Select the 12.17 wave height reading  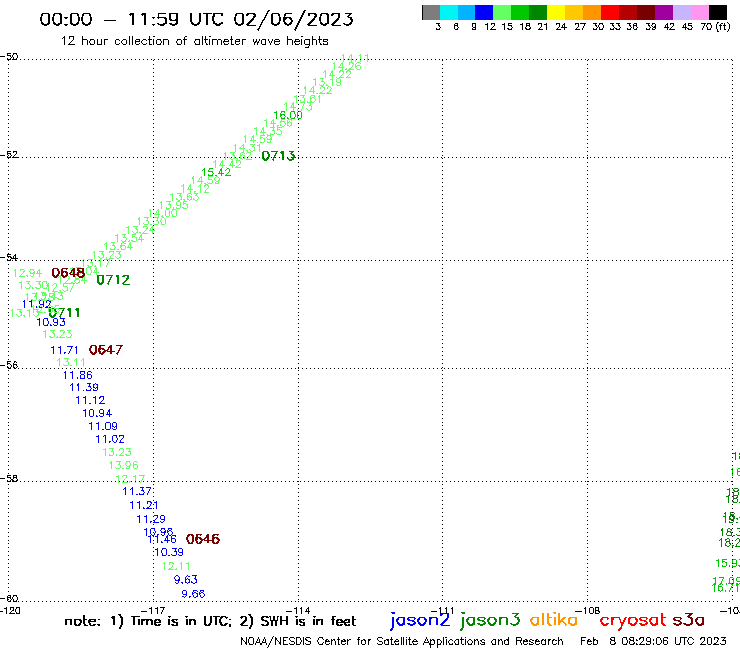click(130, 479)
